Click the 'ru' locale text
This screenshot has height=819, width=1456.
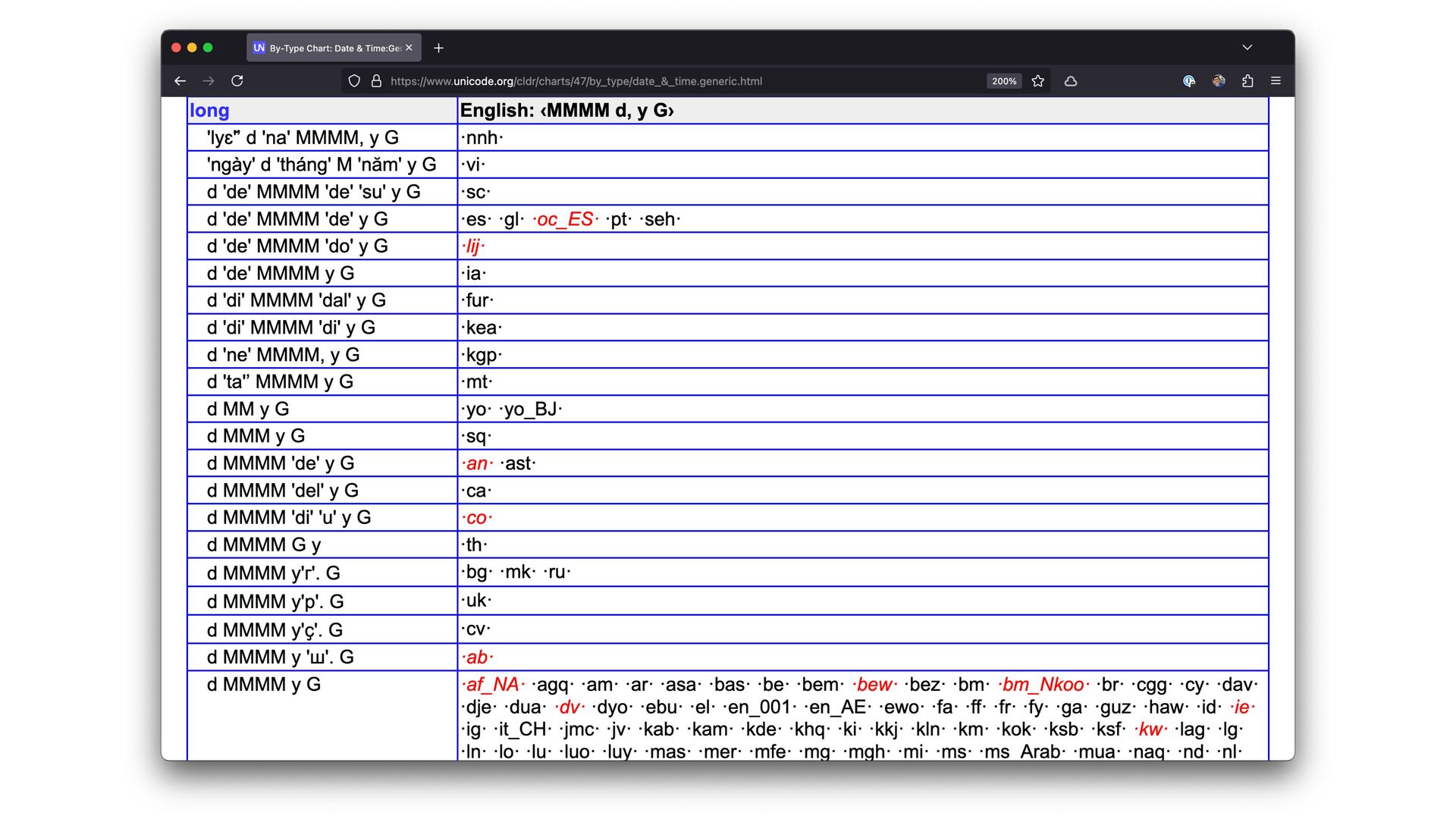click(557, 572)
